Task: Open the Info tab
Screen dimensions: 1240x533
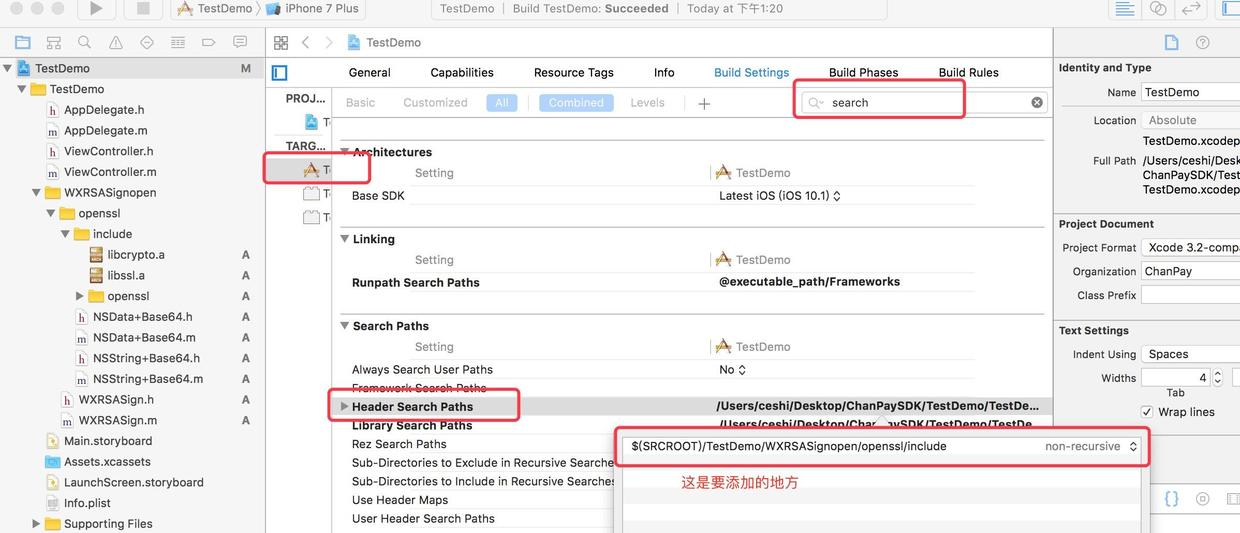Action: (x=664, y=73)
